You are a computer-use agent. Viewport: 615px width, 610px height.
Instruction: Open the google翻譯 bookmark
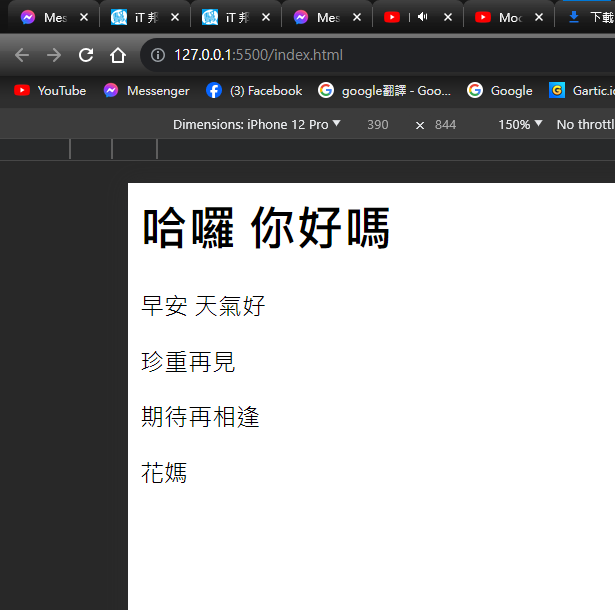pos(384,91)
